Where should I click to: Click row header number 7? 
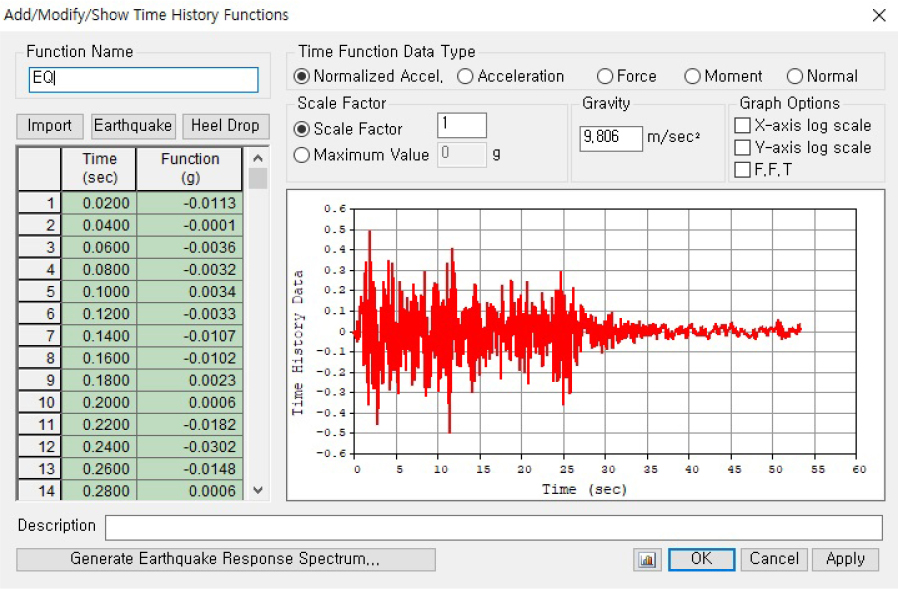(40, 336)
